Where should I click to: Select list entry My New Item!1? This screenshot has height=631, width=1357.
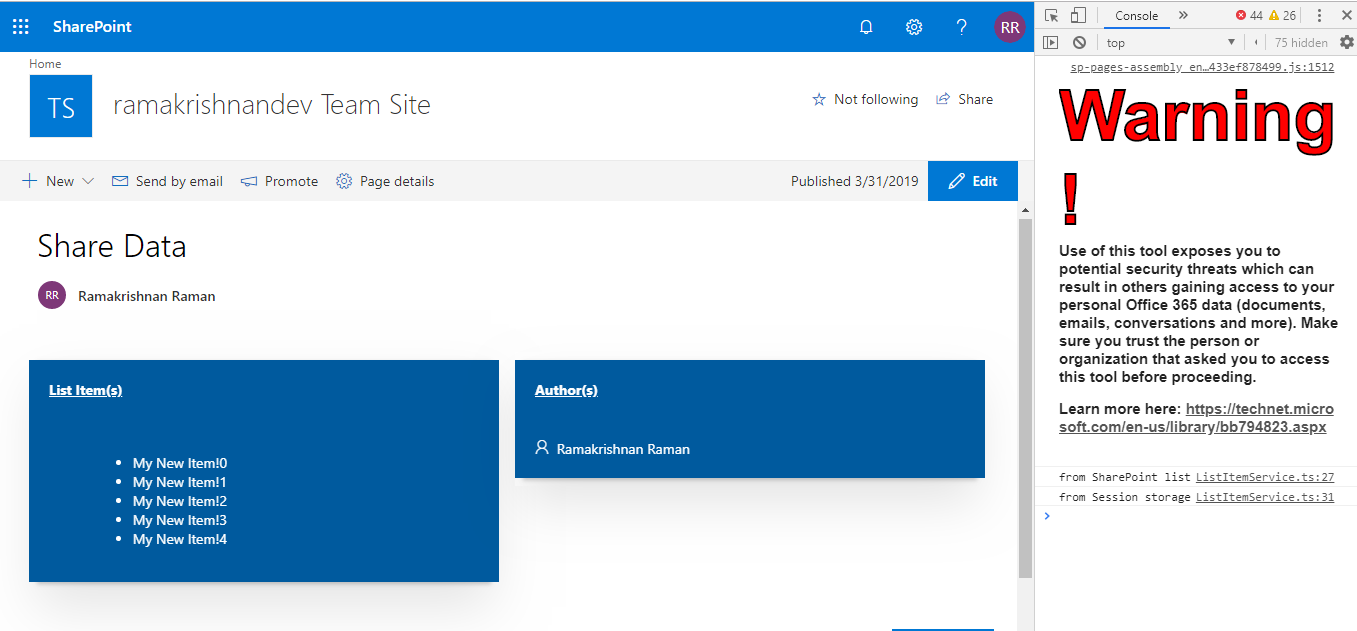180,482
